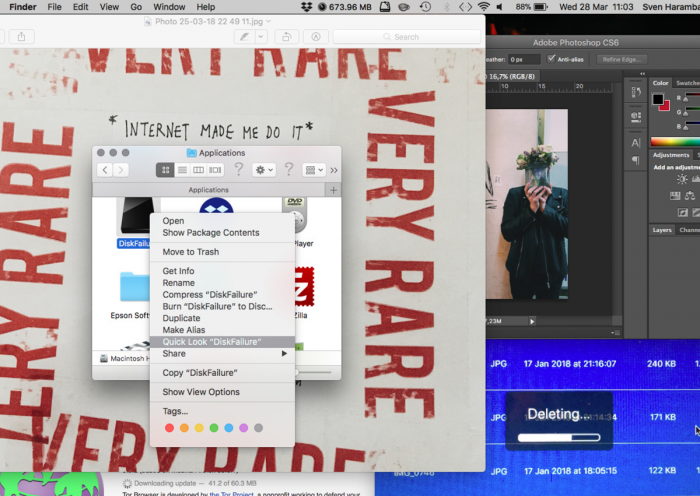Add a new Finder tab with plus button

(x=333, y=190)
